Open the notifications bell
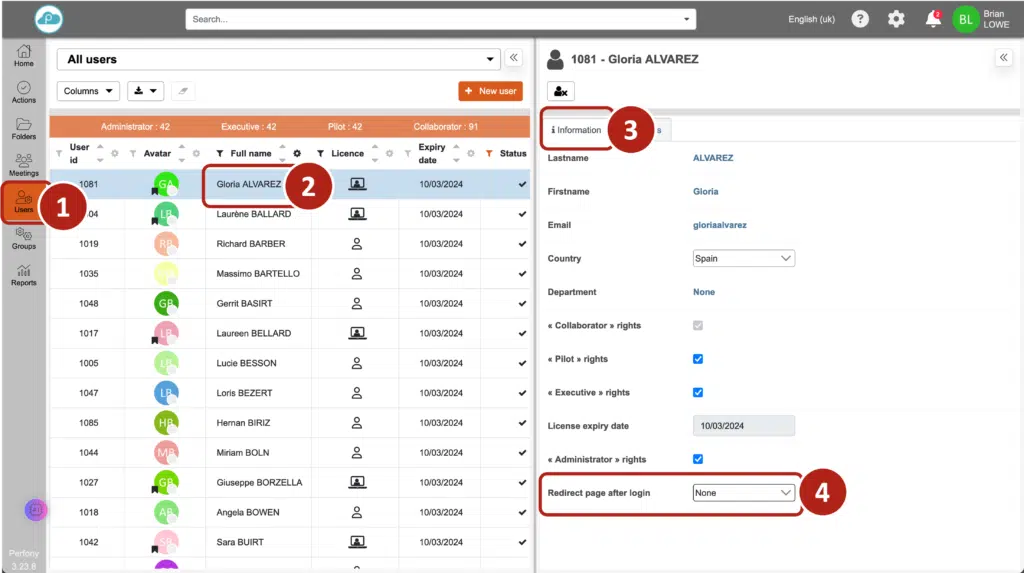The height and width of the screenshot is (573, 1024). (x=933, y=19)
